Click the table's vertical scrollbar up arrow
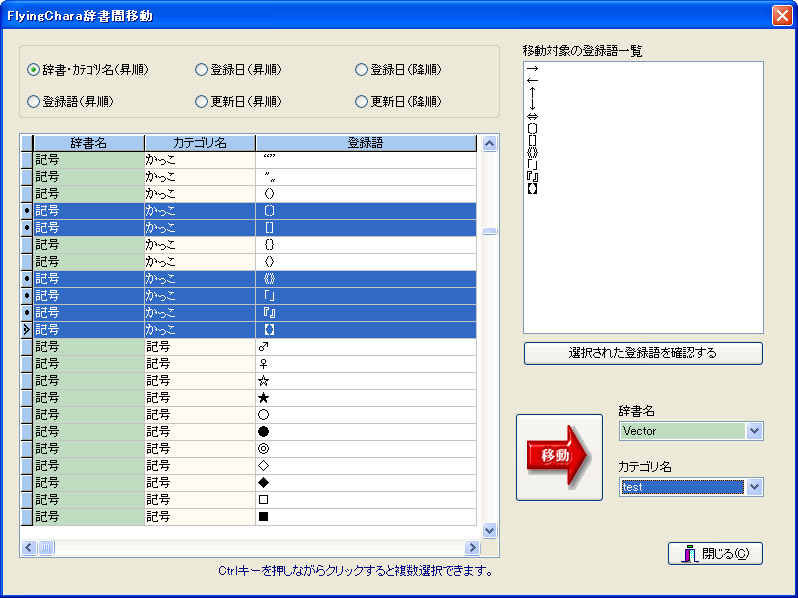798x598 pixels. coord(490,144)
